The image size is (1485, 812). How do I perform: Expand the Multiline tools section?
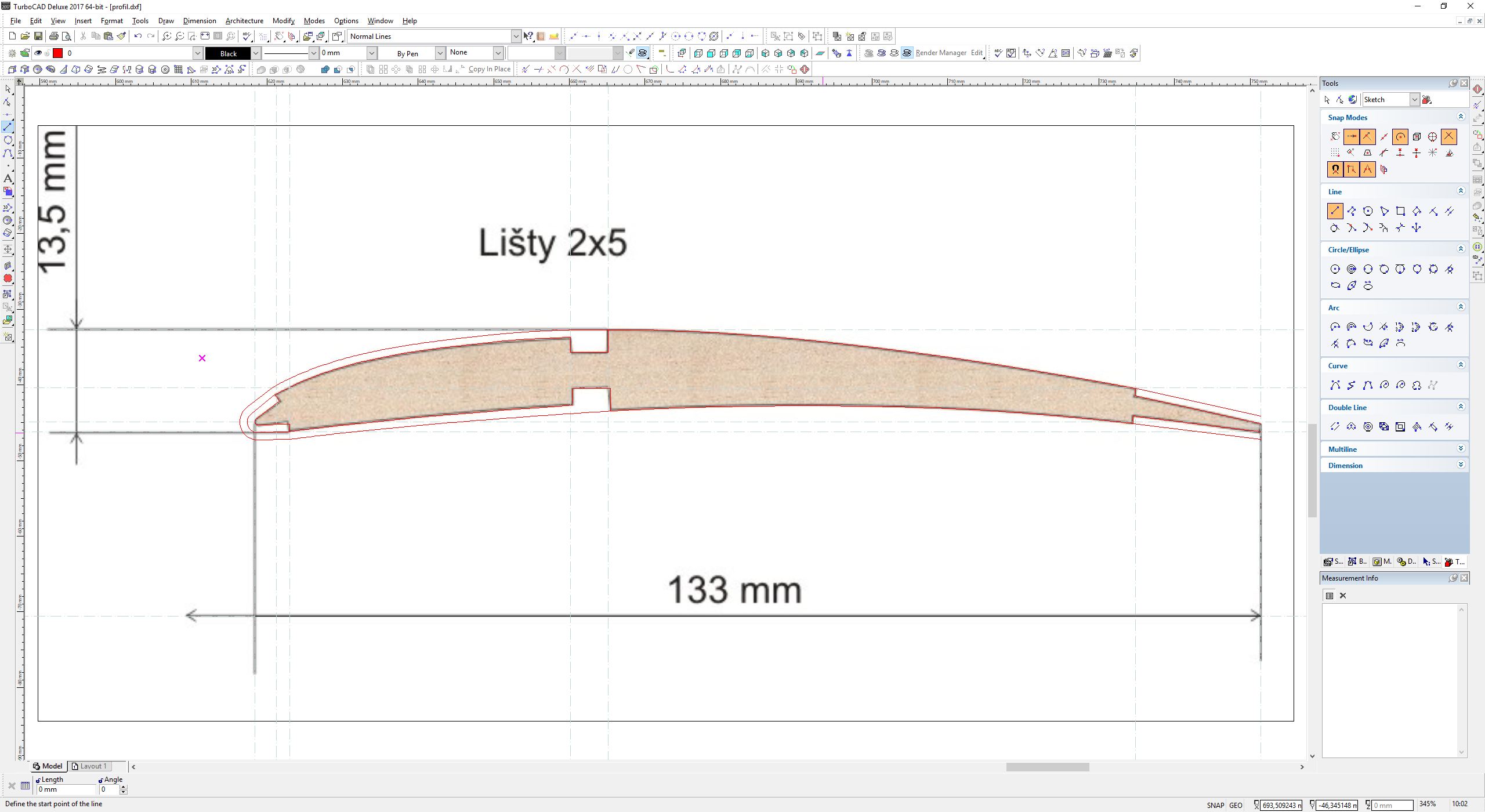pos(1461,449)
